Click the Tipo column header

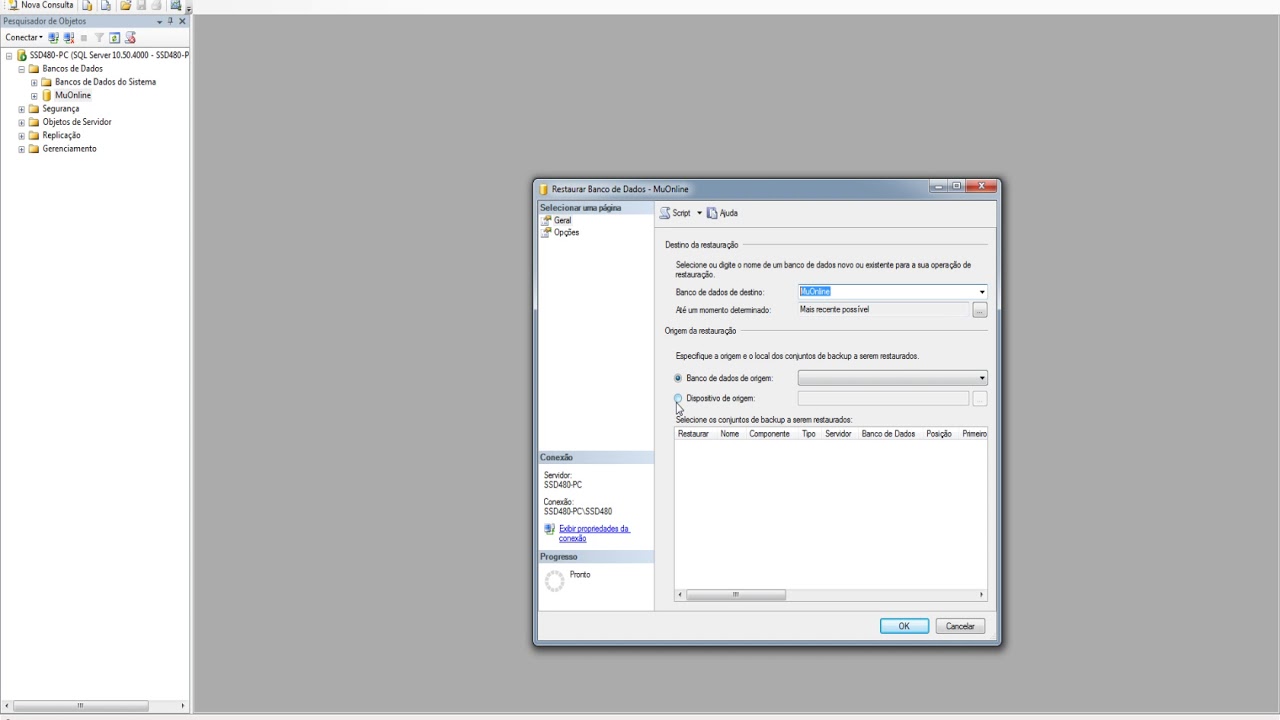[809, 434]
